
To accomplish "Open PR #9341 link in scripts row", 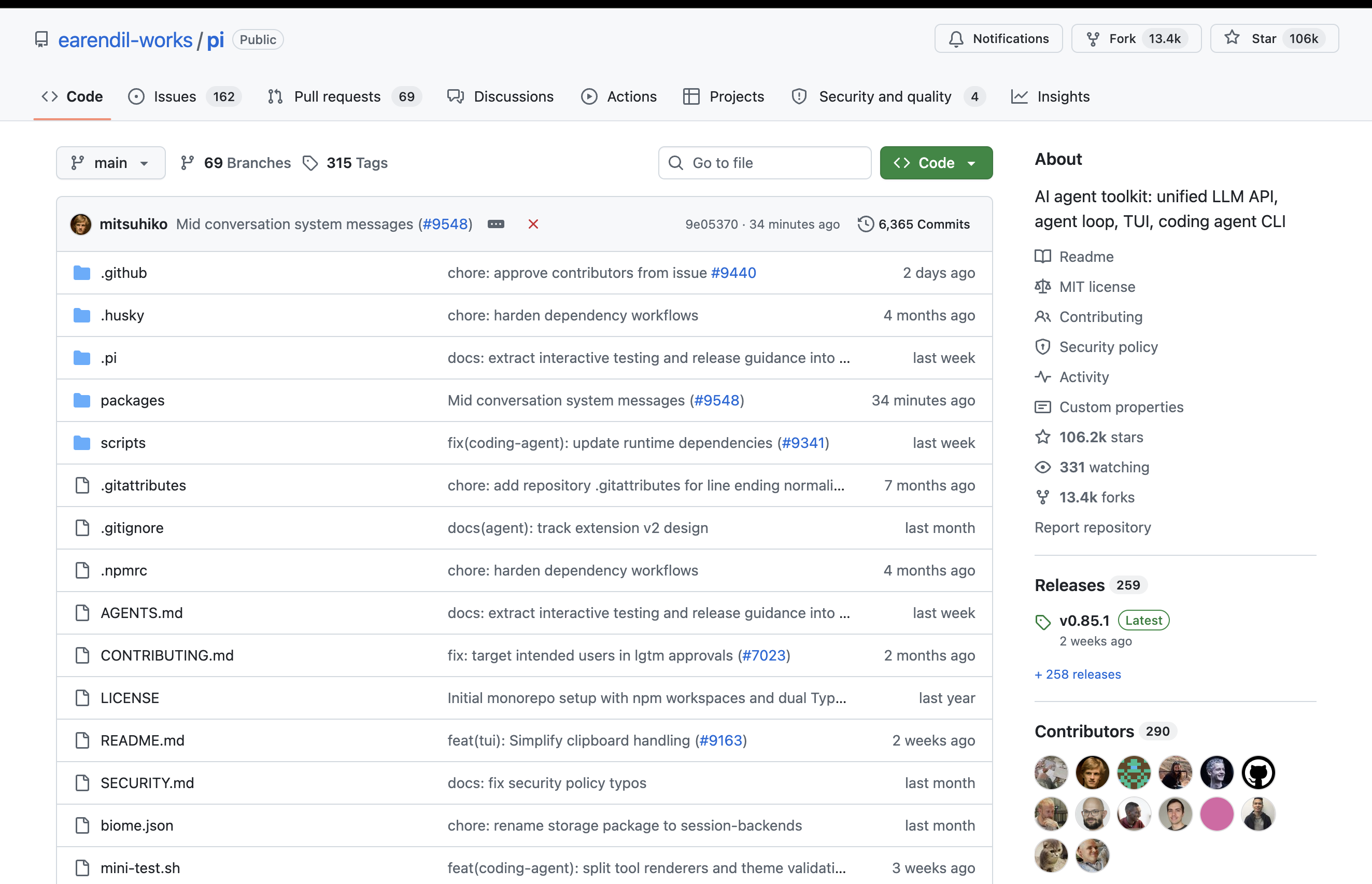I will pyautogui.click(x=803, y=443).
